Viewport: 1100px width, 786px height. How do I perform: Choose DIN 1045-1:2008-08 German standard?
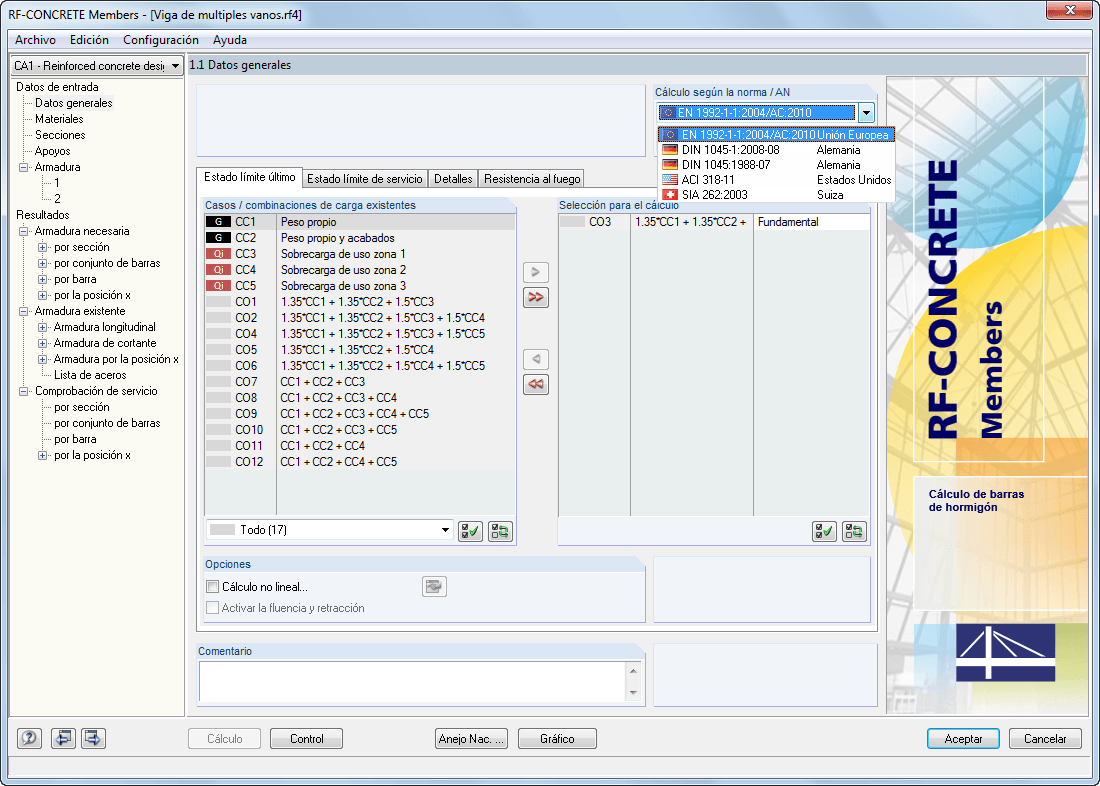(776, 150)
